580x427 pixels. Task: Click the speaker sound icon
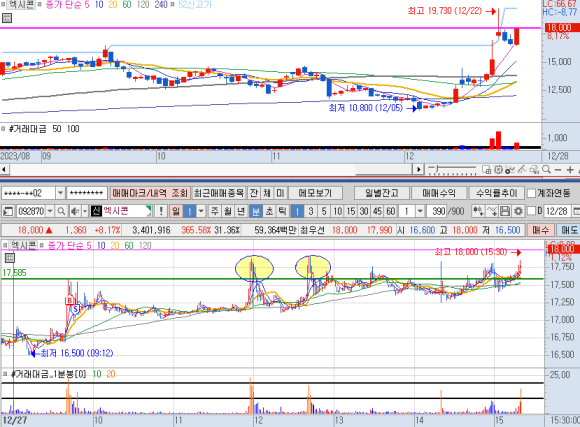tap(74, 211)
